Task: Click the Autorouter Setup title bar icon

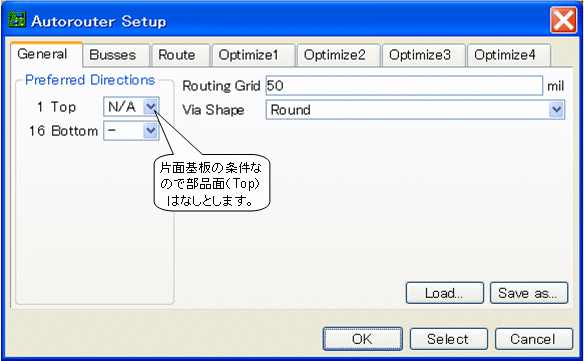Action: (x=17, y=20)
